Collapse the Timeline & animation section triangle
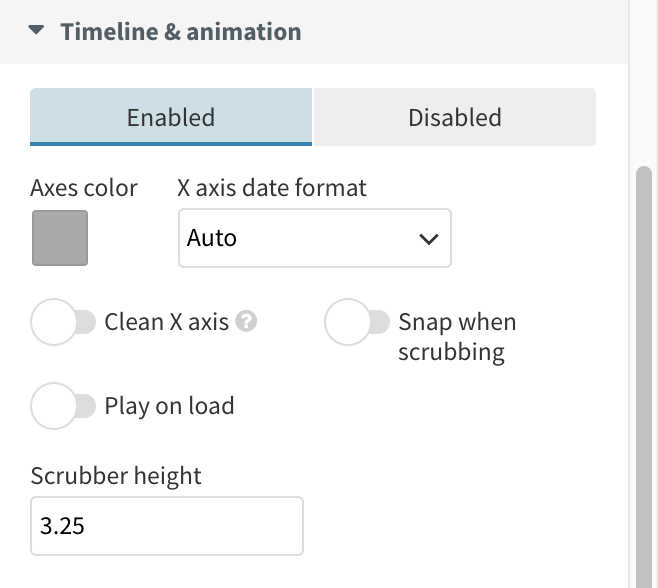Screen dimensions: 658x588 click(x=37, y=31)
